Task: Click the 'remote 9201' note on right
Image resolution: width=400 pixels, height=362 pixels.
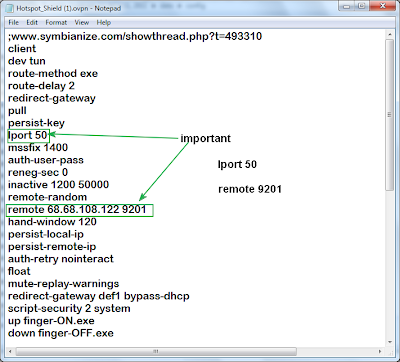Action: tap(250, 189)
